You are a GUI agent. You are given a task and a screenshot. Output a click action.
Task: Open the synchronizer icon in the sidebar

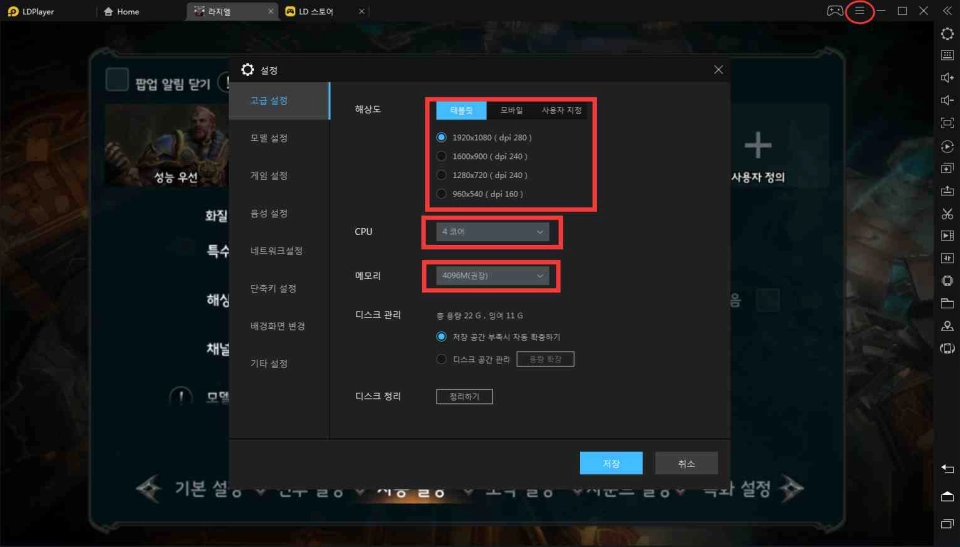pyautogui.click(x=947, y=258)
